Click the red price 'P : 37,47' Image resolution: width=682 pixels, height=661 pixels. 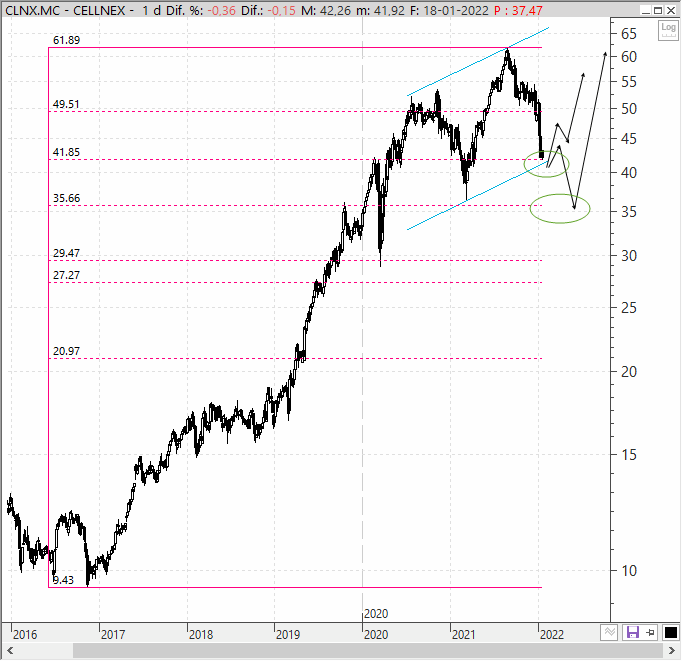point(518,10)
